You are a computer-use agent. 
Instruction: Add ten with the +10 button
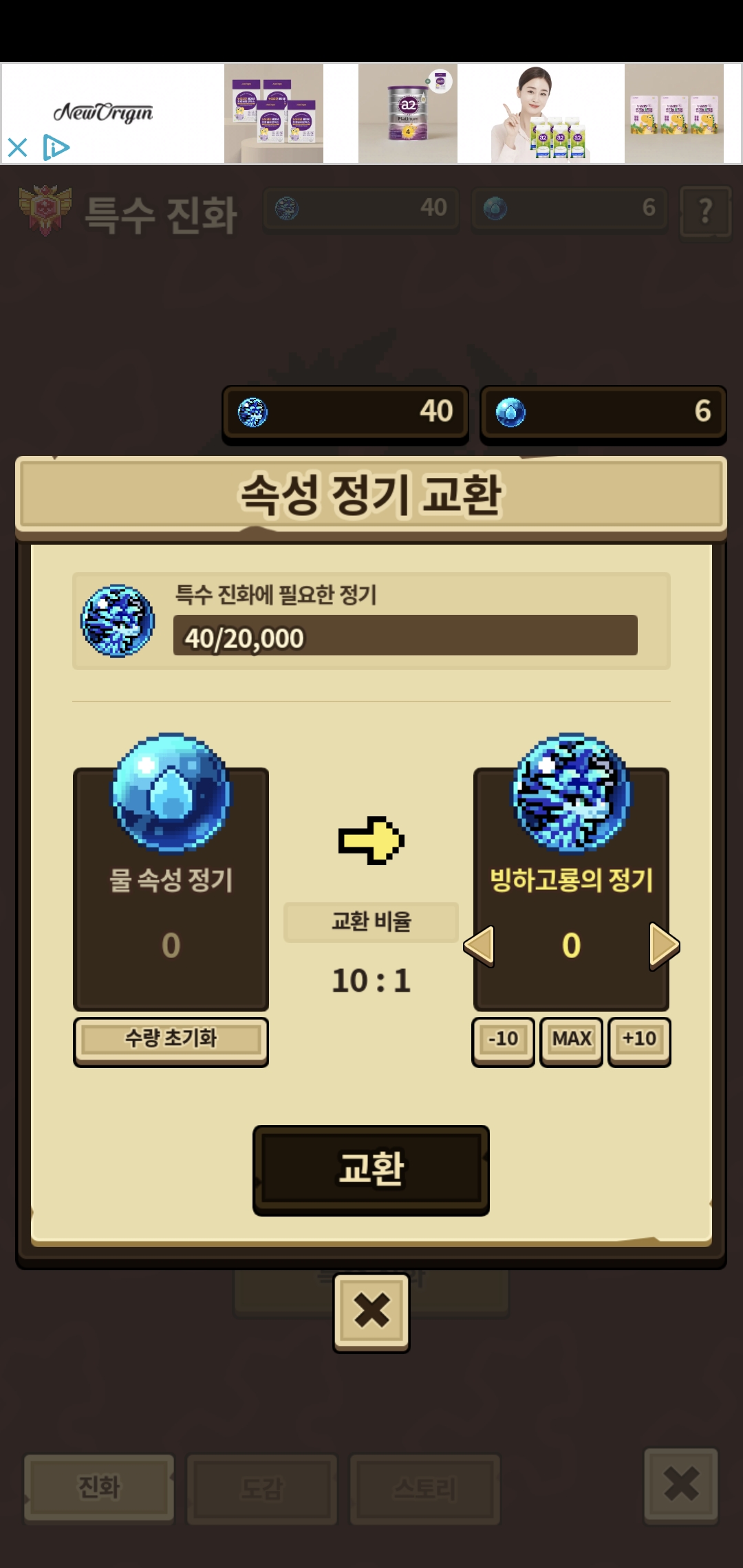pyautogui.click(x=639, y=1041)
